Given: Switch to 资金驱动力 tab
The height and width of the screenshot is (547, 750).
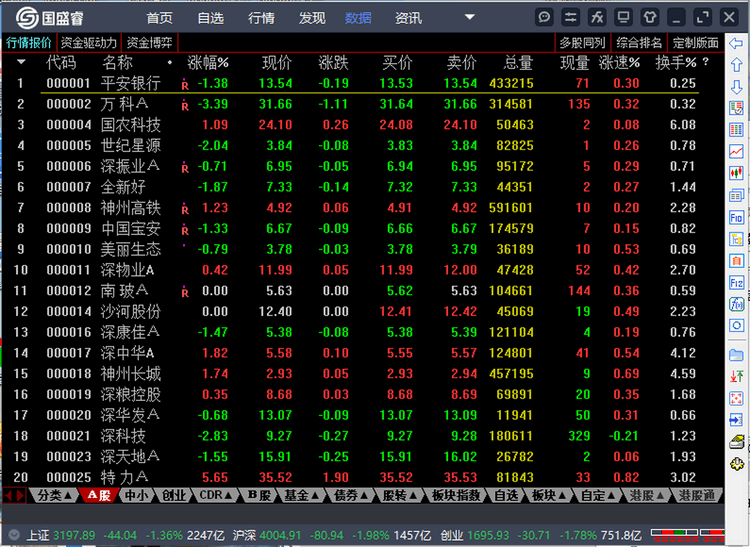Looking at the screenshot, I should 89,43.
